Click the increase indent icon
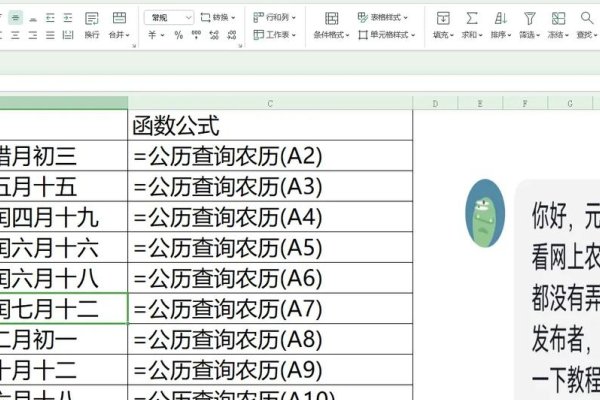 (68, 18)
